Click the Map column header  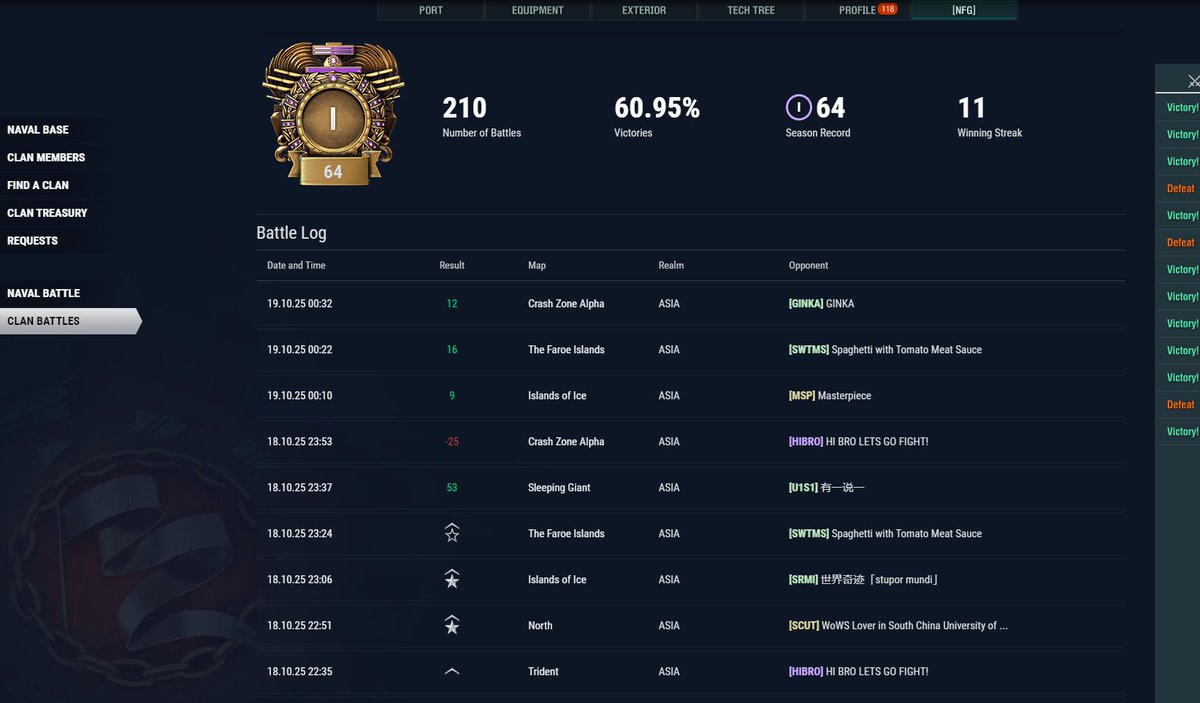(x=537, y=266)
